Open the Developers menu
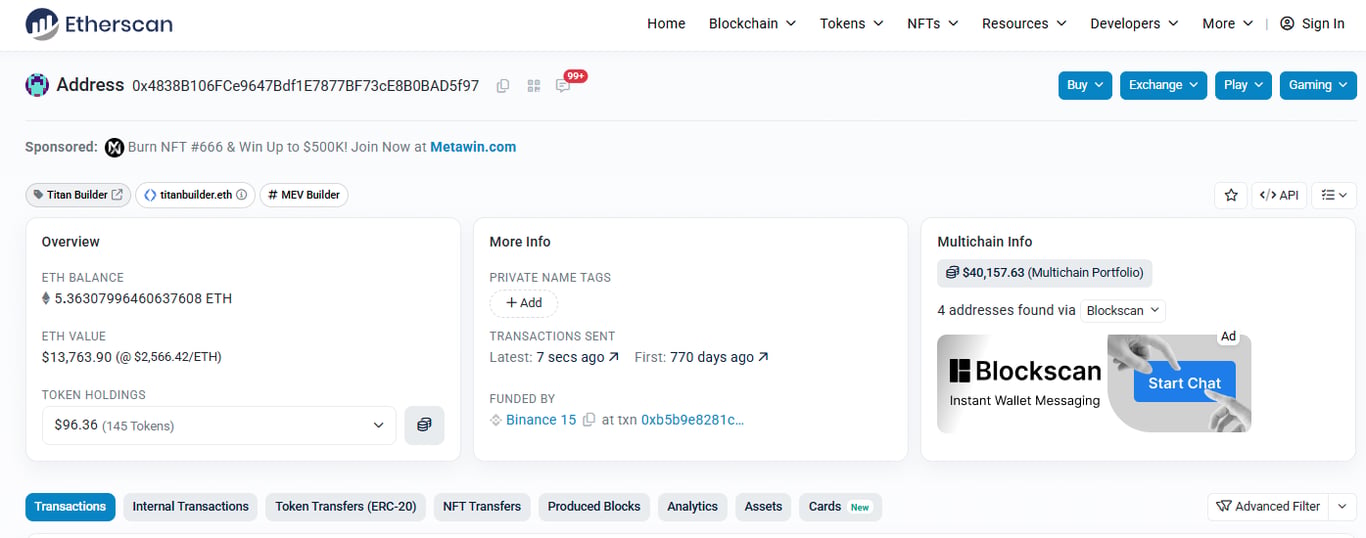Image resolution: width=1366 pixels, height=538 pixels. (x=1134, y=24)
